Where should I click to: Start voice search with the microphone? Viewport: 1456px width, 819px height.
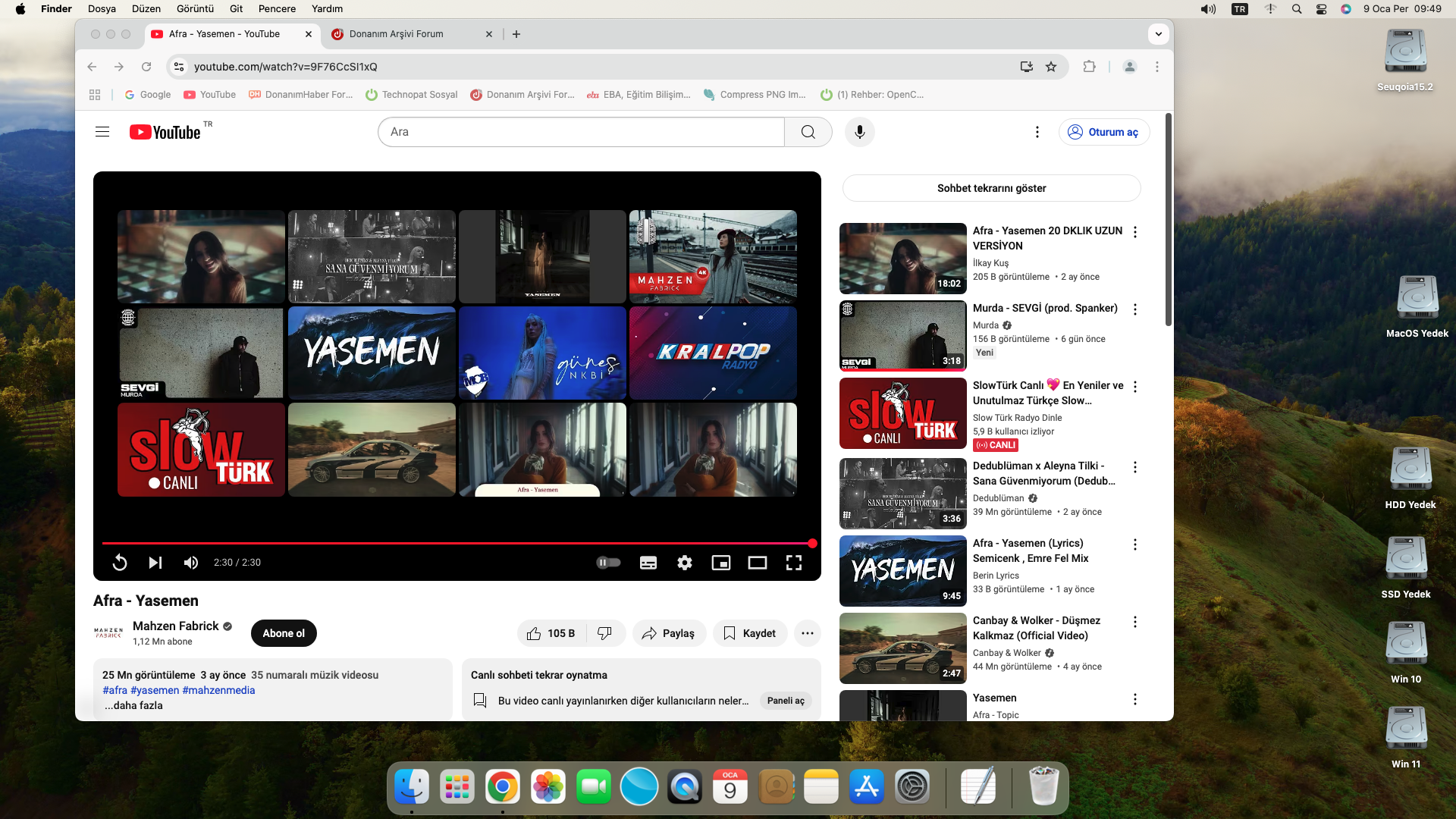859,132
